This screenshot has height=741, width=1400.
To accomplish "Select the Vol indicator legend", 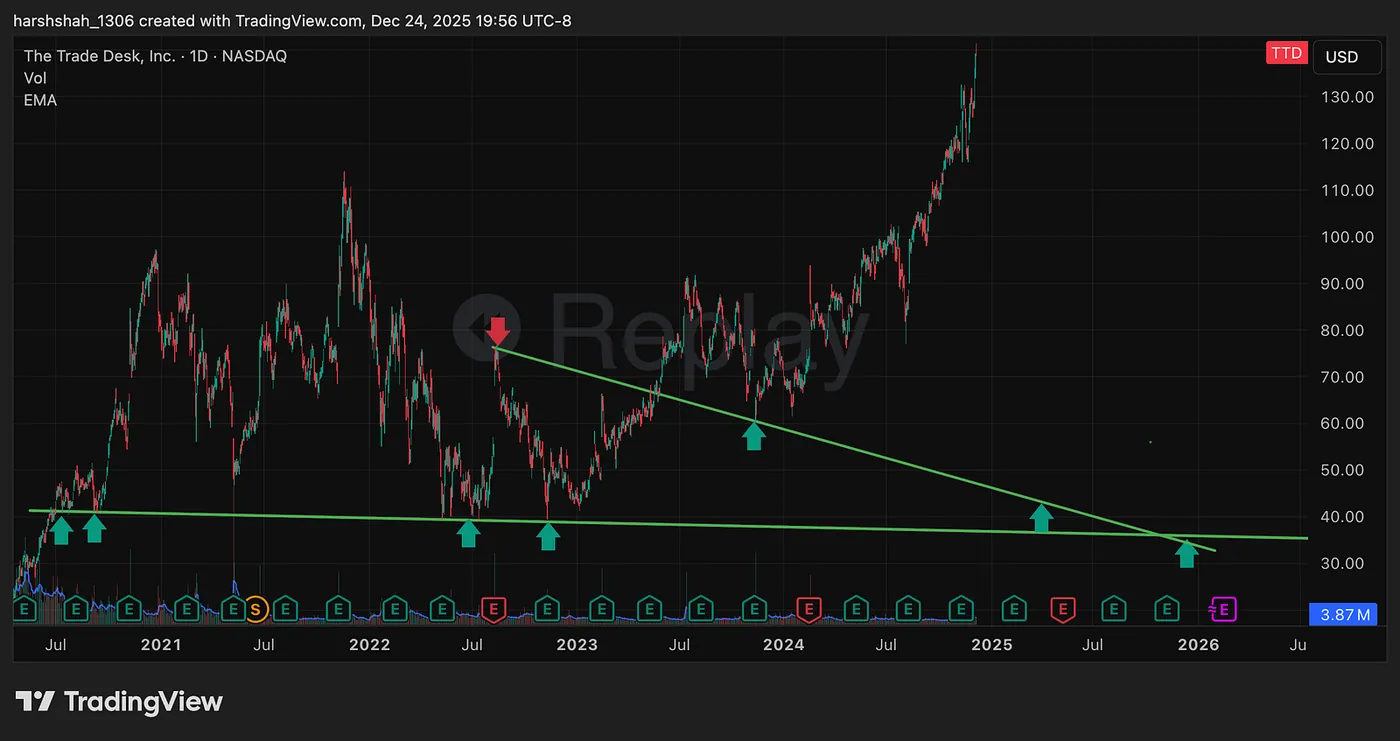I will click(35, 78).
